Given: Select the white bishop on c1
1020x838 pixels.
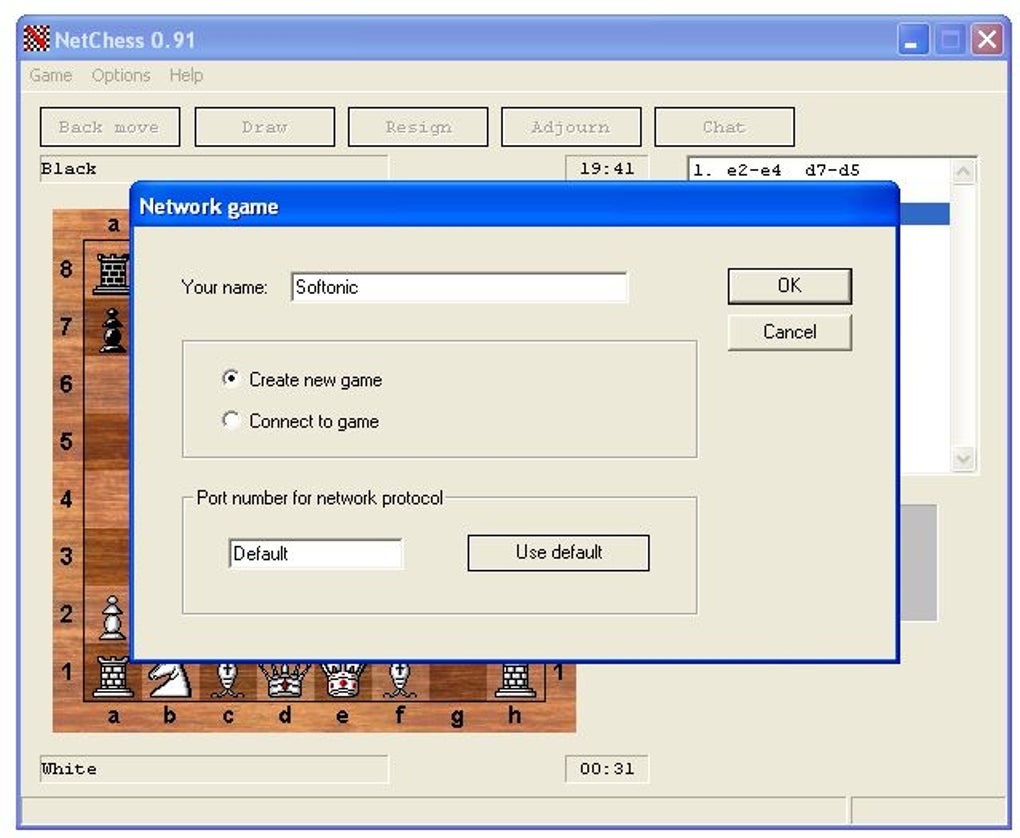Looking at the screenshot, I should coord(227,681).
